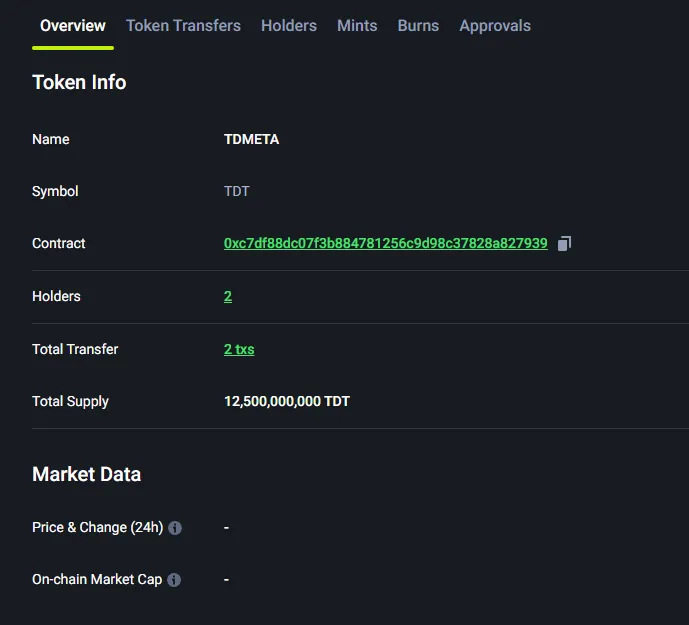Screen dimensions: 689x625
Task: Open the Token Transfers tab
Action: [x=183, y=26]
